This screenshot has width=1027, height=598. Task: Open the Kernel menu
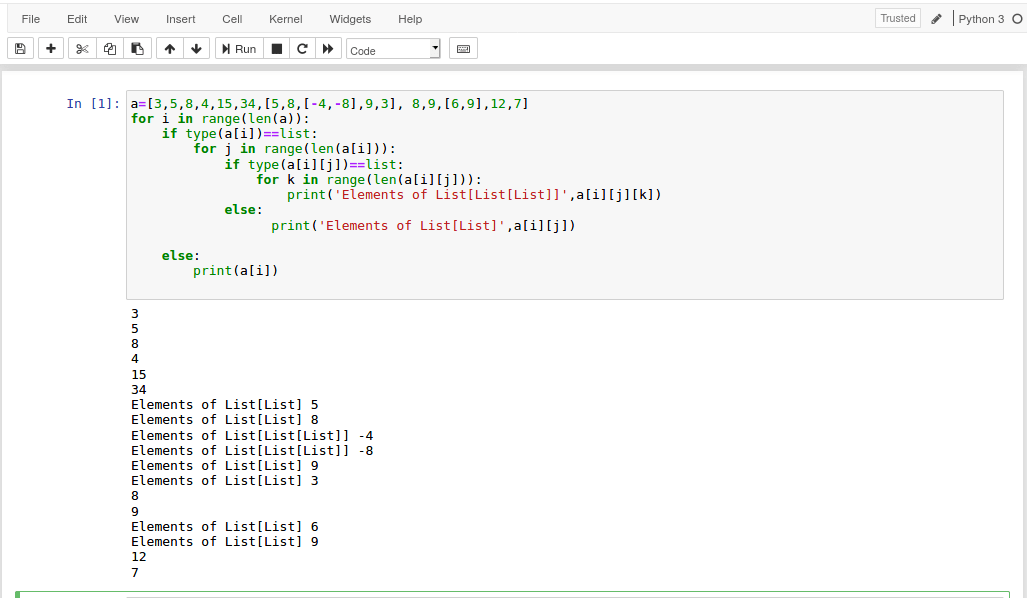pyautogui.click(x=285, y=18)
